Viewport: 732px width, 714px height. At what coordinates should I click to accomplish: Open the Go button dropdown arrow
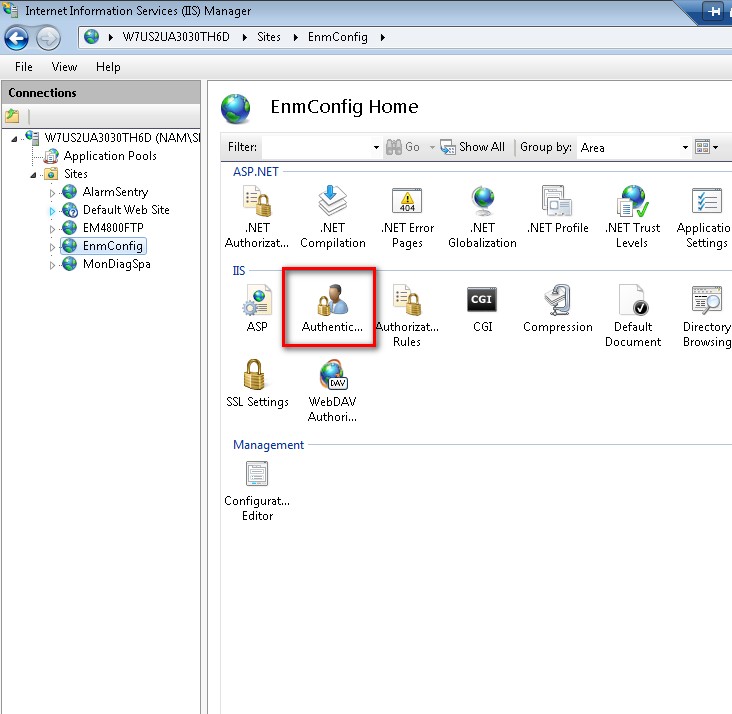click(432, 148)
